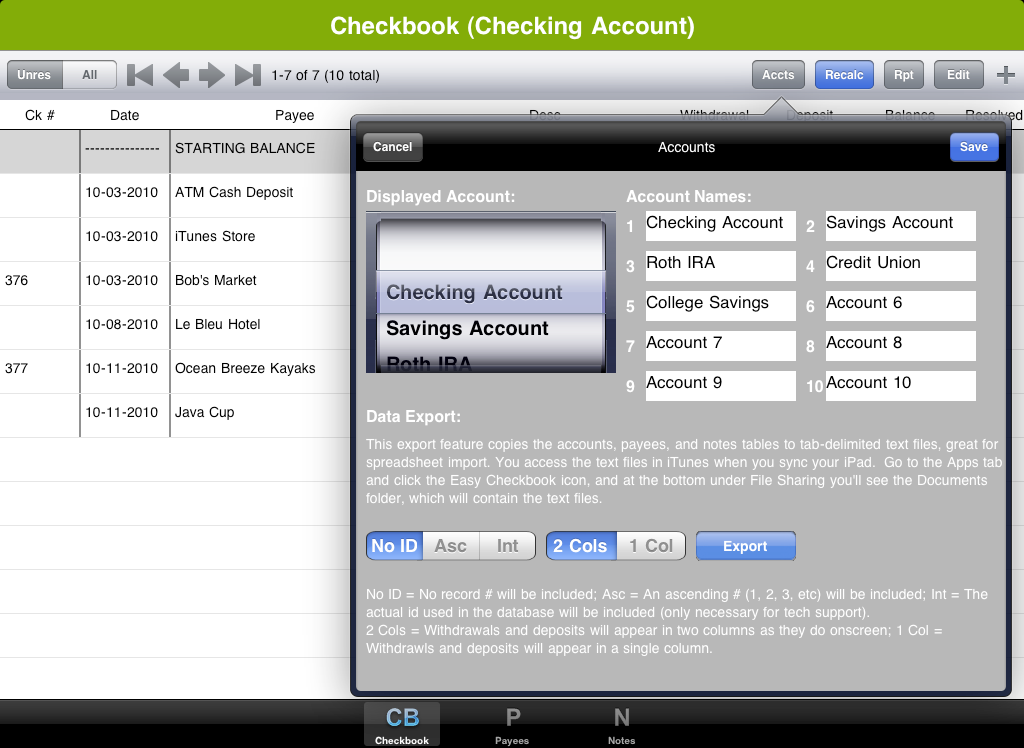Edit account name 3 Roth IRA field

click(x=720, y=266)
